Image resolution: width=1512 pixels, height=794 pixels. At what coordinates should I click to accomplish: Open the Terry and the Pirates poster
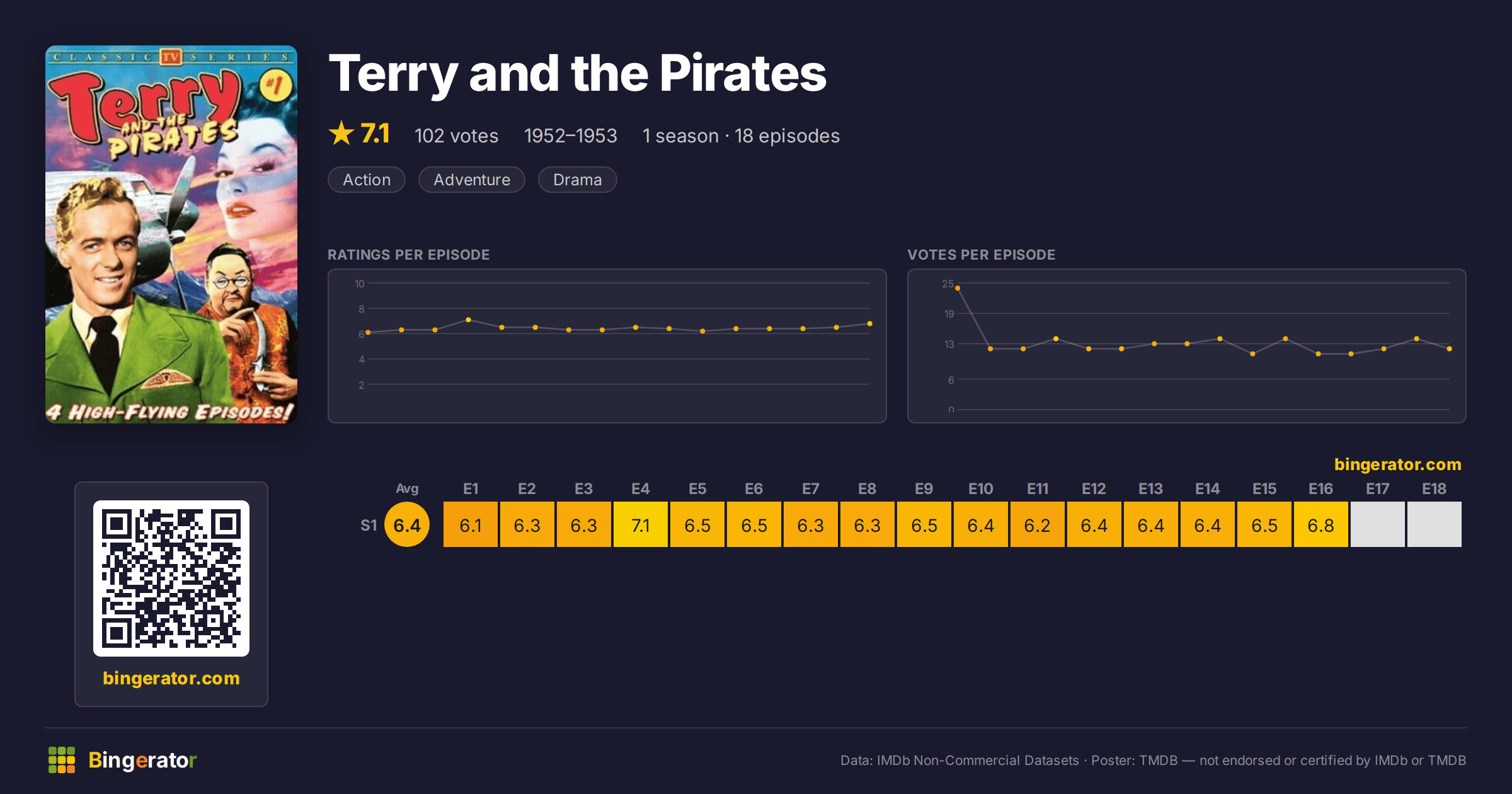(x=171, y=234)
